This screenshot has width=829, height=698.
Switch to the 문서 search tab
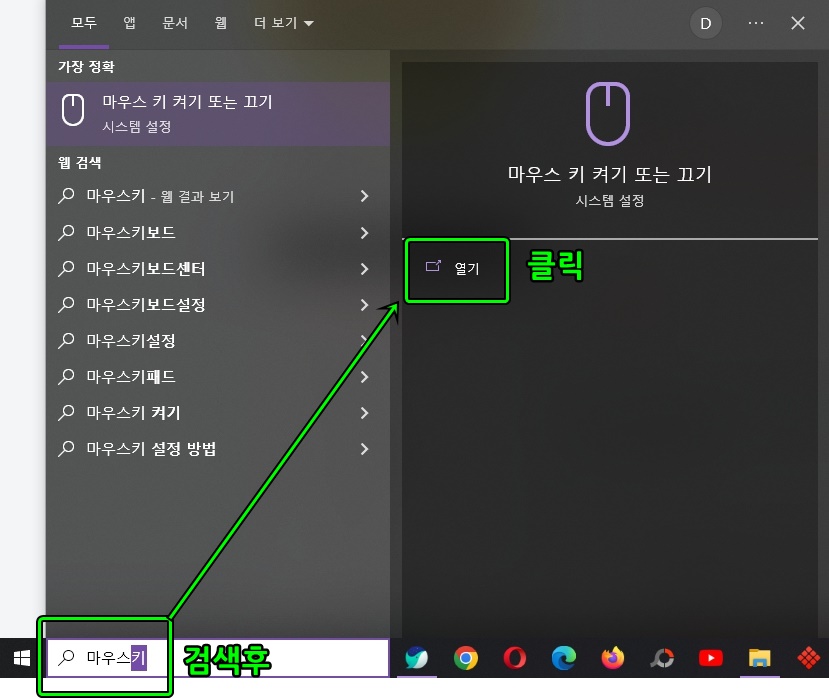click(x=173, y=22)
